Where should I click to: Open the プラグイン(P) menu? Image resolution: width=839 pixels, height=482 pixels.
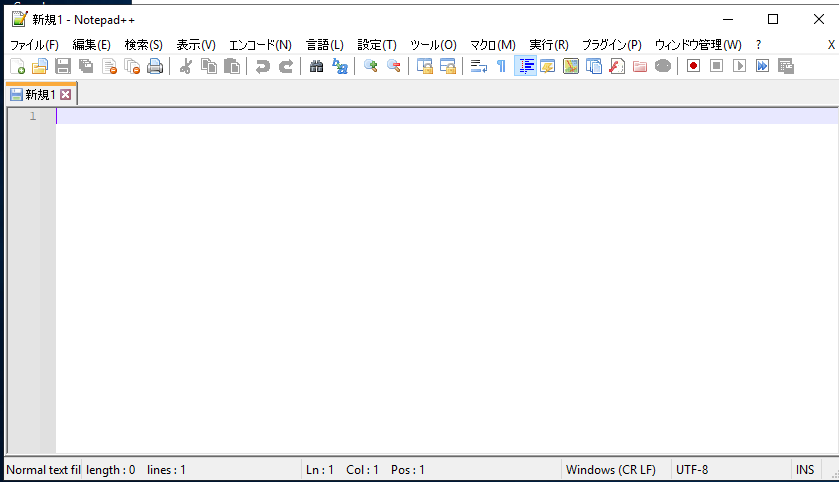tap(612, 45)
